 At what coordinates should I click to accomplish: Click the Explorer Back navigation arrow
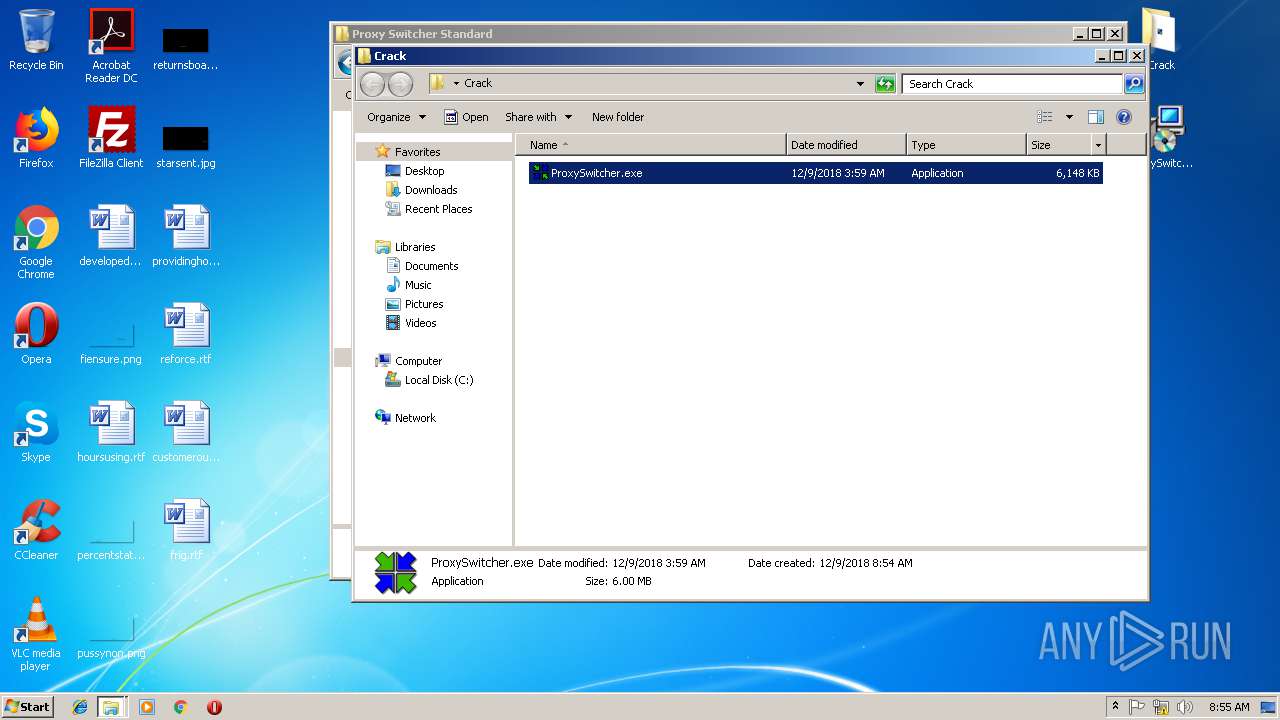click(x=372, y=84)
